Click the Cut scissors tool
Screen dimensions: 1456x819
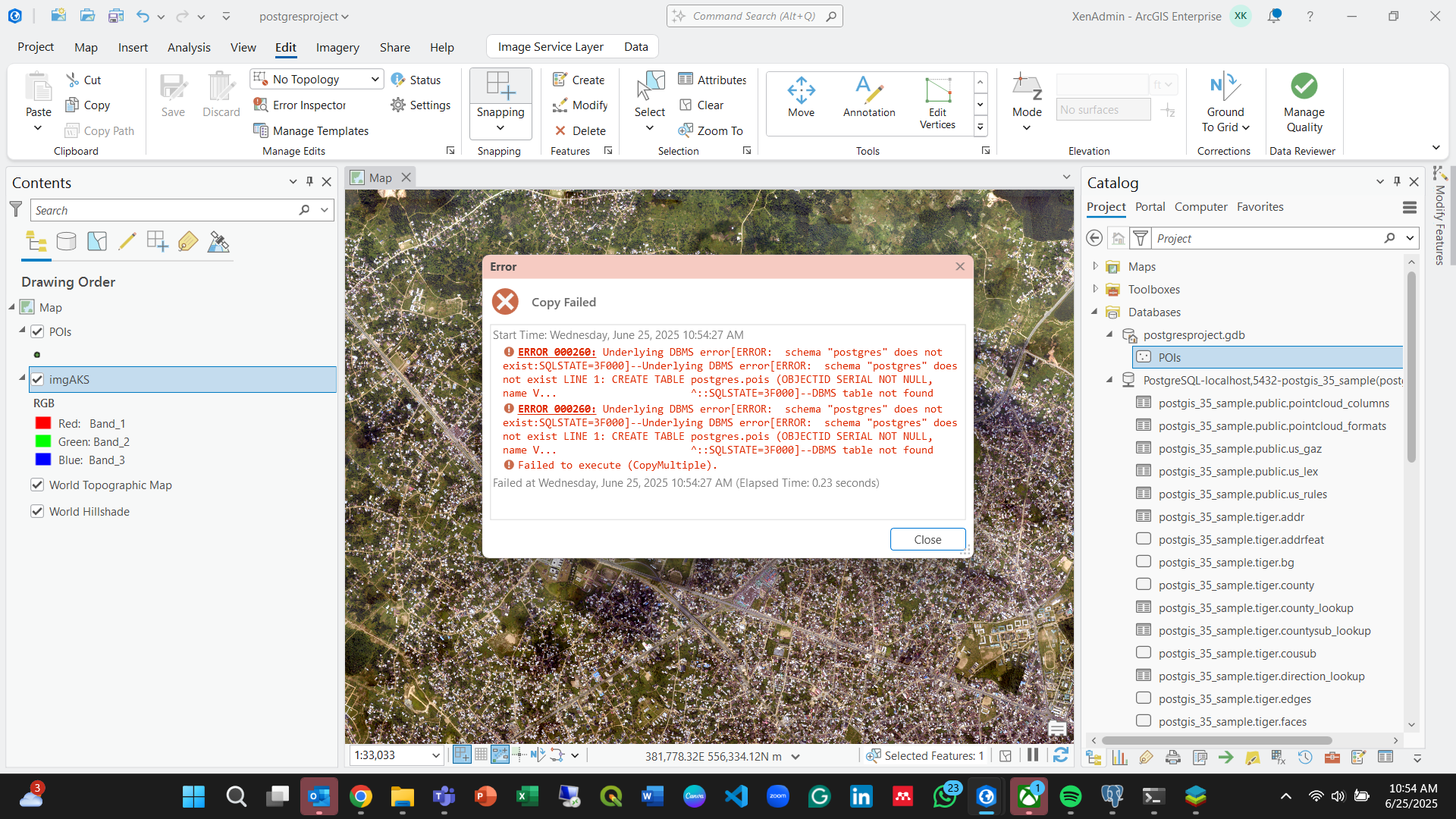tap(83, 80)
